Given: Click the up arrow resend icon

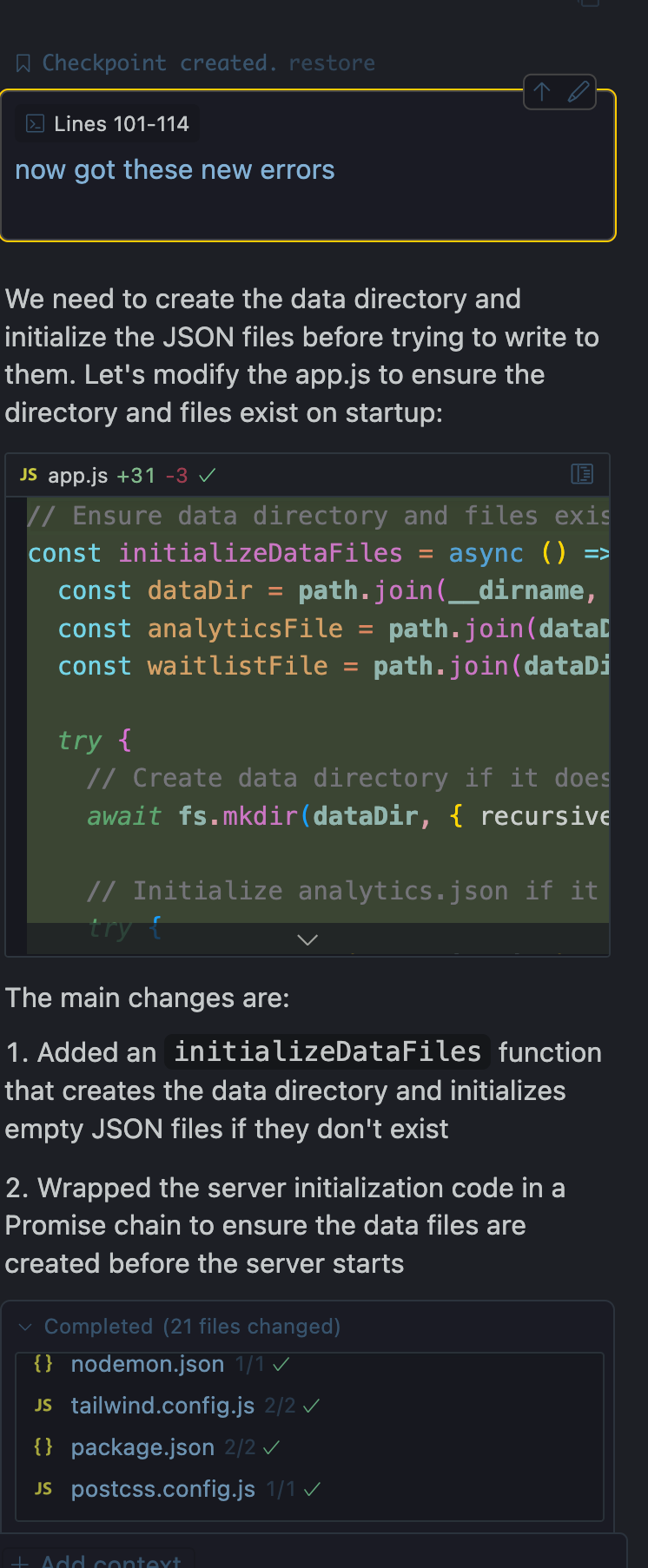Looking at the screenshot, I should click(542, 92).
